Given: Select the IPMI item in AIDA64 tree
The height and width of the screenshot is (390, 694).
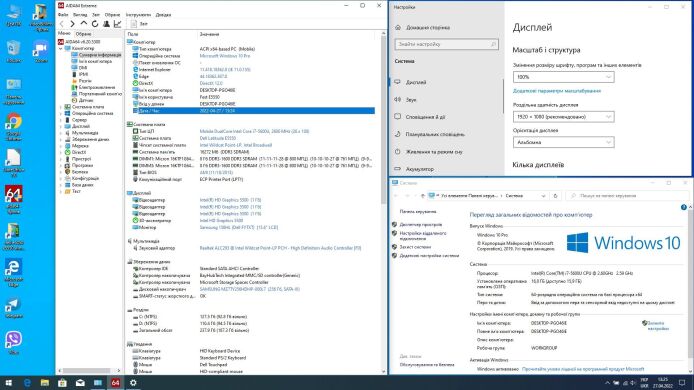Looking at the screenshot, I should pyautogui.click(x=80, y=74).
